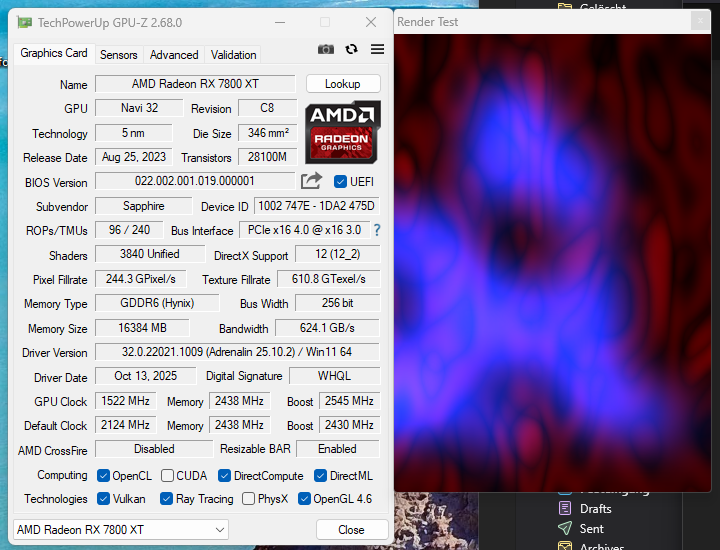The height and width of the screenshot is (550, 720).
Task: Close the Render Test window
Action: pyautogui.click(x=700, y=21)
